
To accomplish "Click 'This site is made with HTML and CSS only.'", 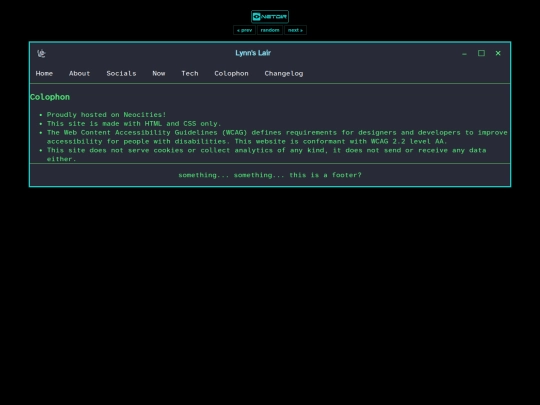I will coord(134,124).
